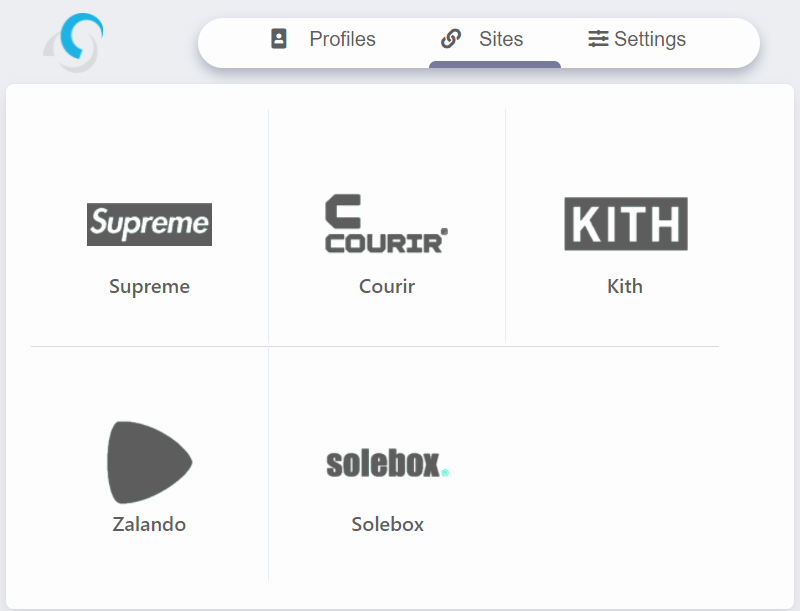Click the Sites chain-link icon
Viewport: 800px width, 611px height.
451,39
